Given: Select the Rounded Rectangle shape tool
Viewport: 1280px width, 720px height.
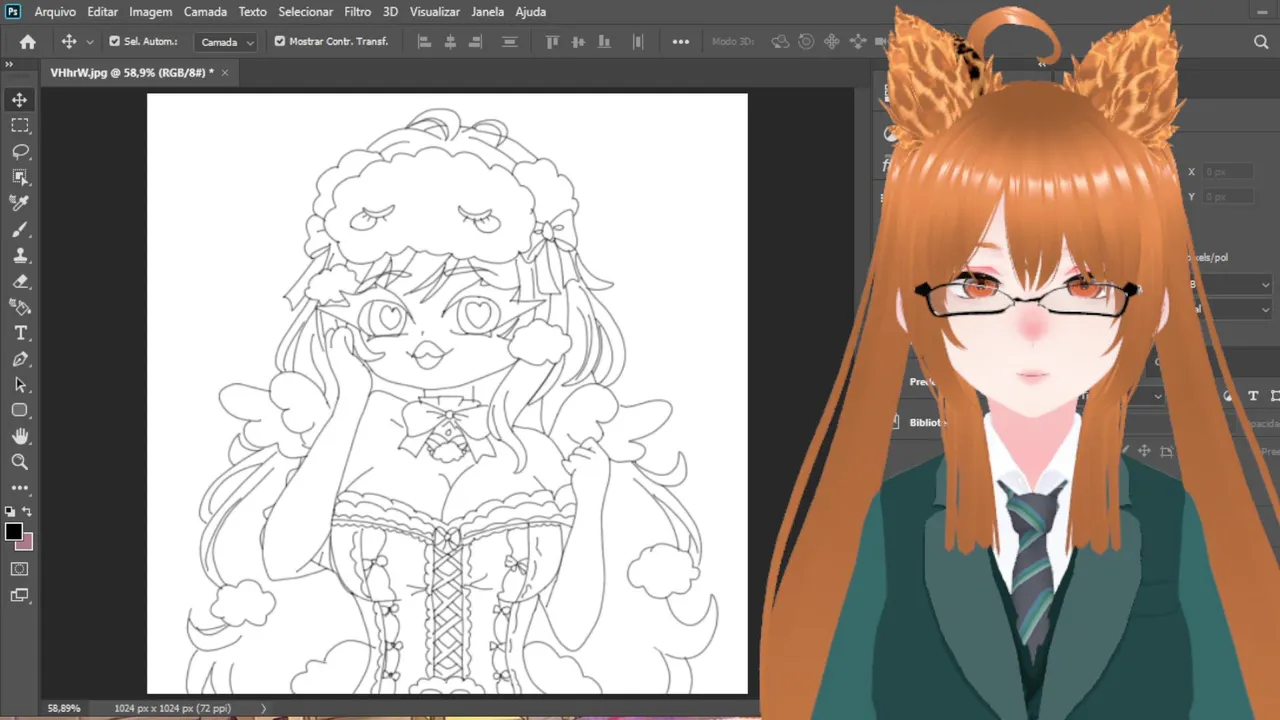Looking at the screenshot, I should (19, 410).
